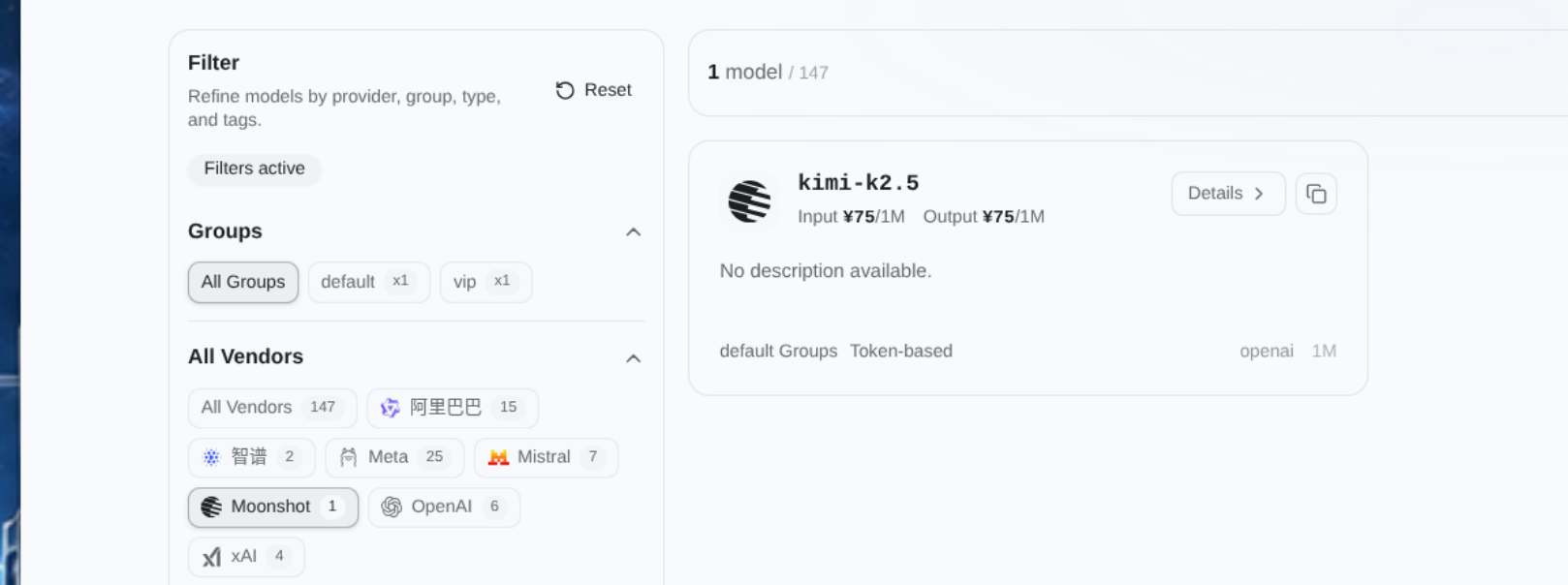The image size is (1568, 585).
Task: Click the Meta vendor icon
Action: tap(348, 457)
